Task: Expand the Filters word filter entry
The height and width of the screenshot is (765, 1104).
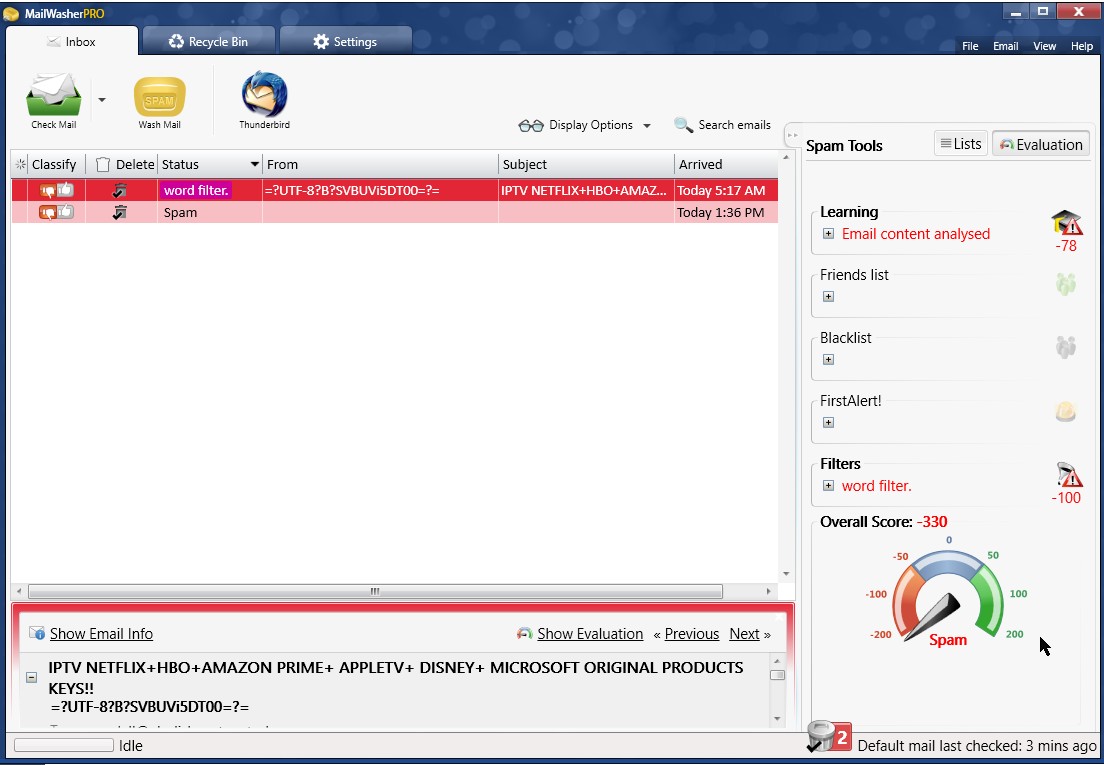Action: 829,486
